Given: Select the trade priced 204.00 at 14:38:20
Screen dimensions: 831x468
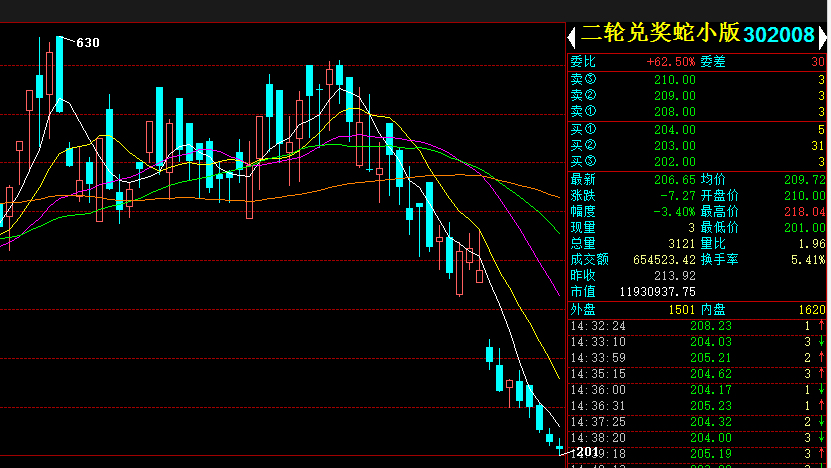Looking at the screenshot, I should [x=697, y=438].
